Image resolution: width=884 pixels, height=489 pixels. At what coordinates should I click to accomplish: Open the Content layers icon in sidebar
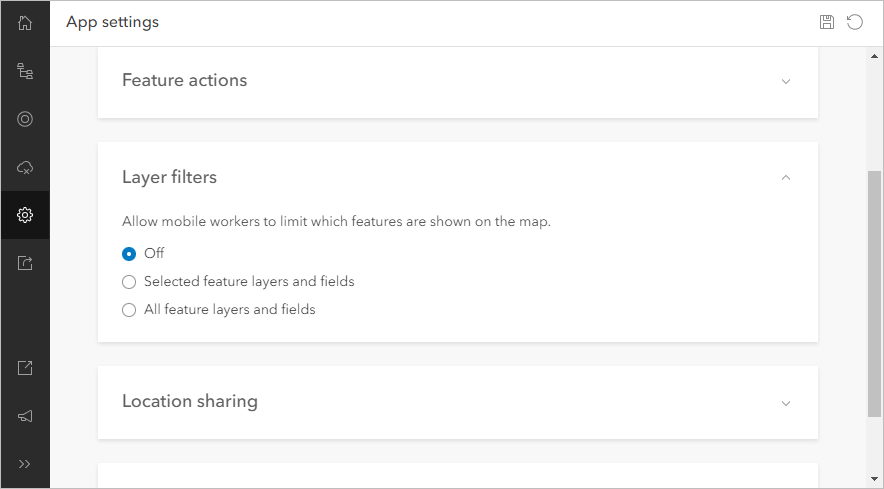click(x=25, y=71)
